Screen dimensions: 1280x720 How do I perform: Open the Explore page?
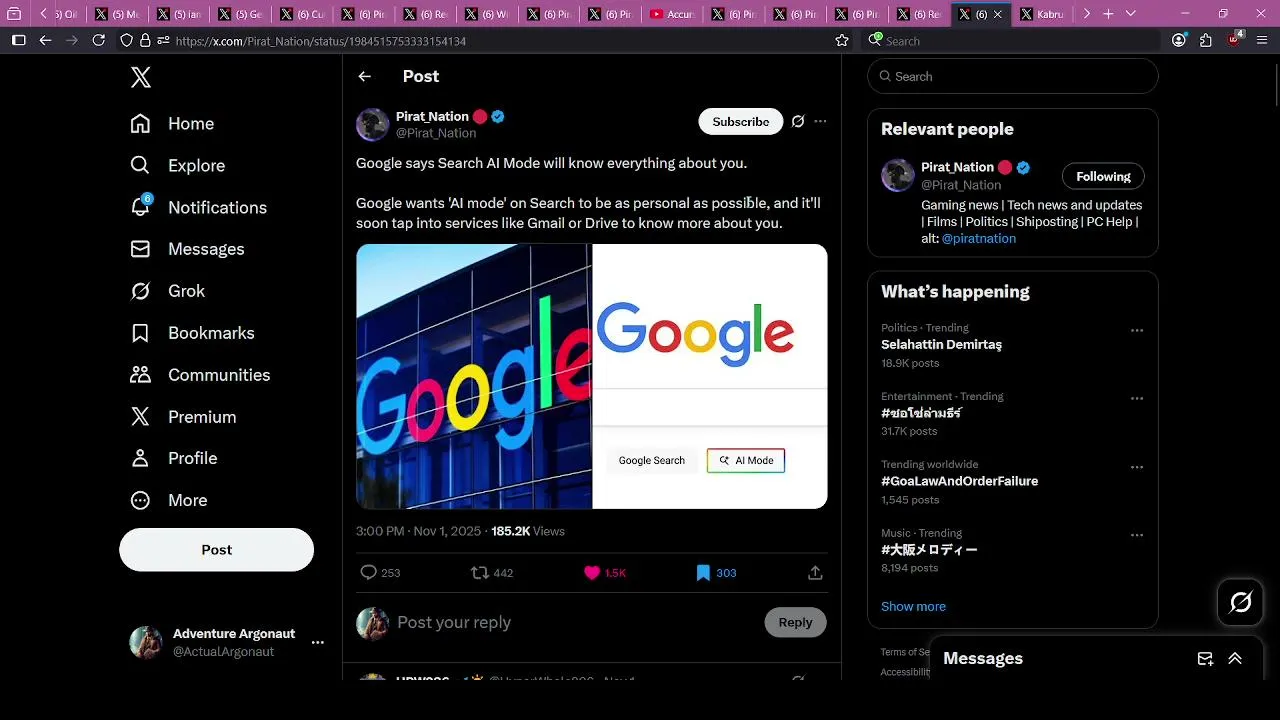[177, 166]
